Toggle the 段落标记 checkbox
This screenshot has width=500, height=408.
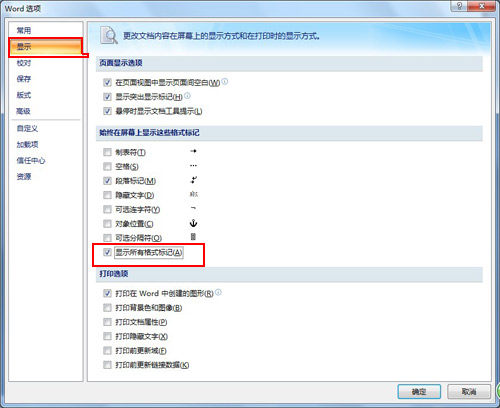coord(107,181)
